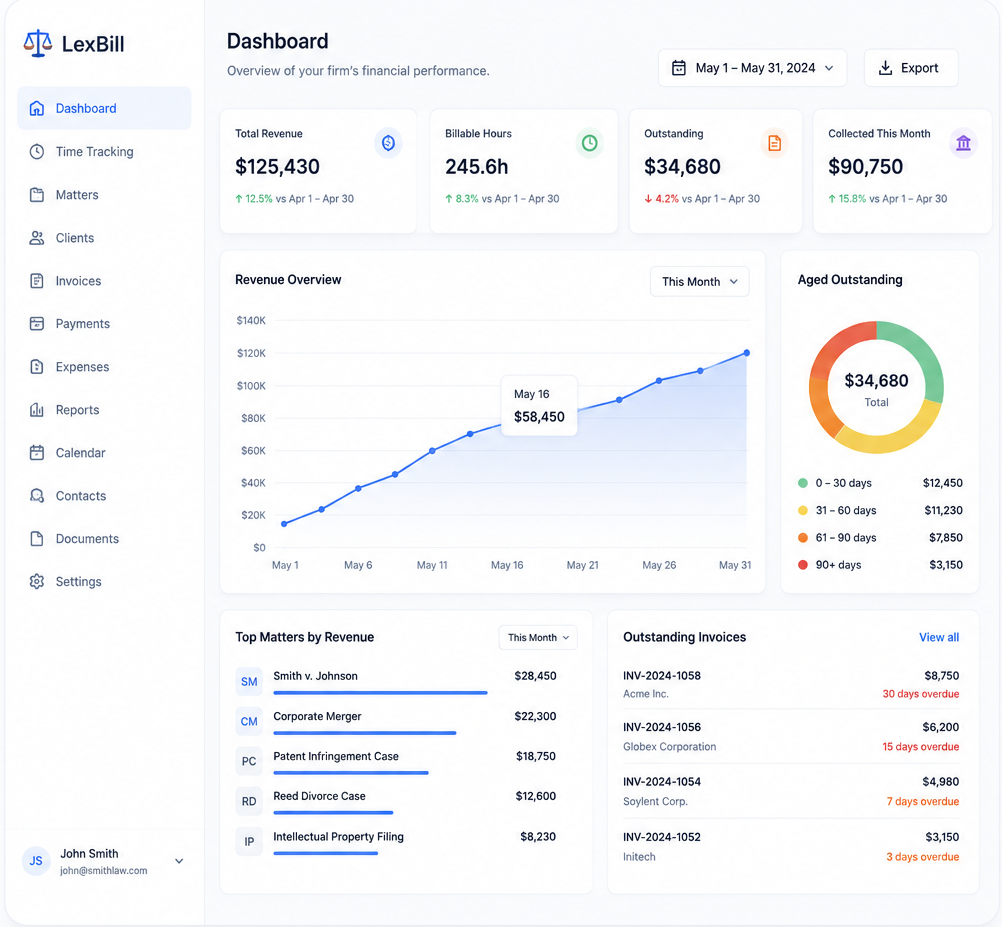Click the red 90+ days legend dot

click(x=803, y=565)
